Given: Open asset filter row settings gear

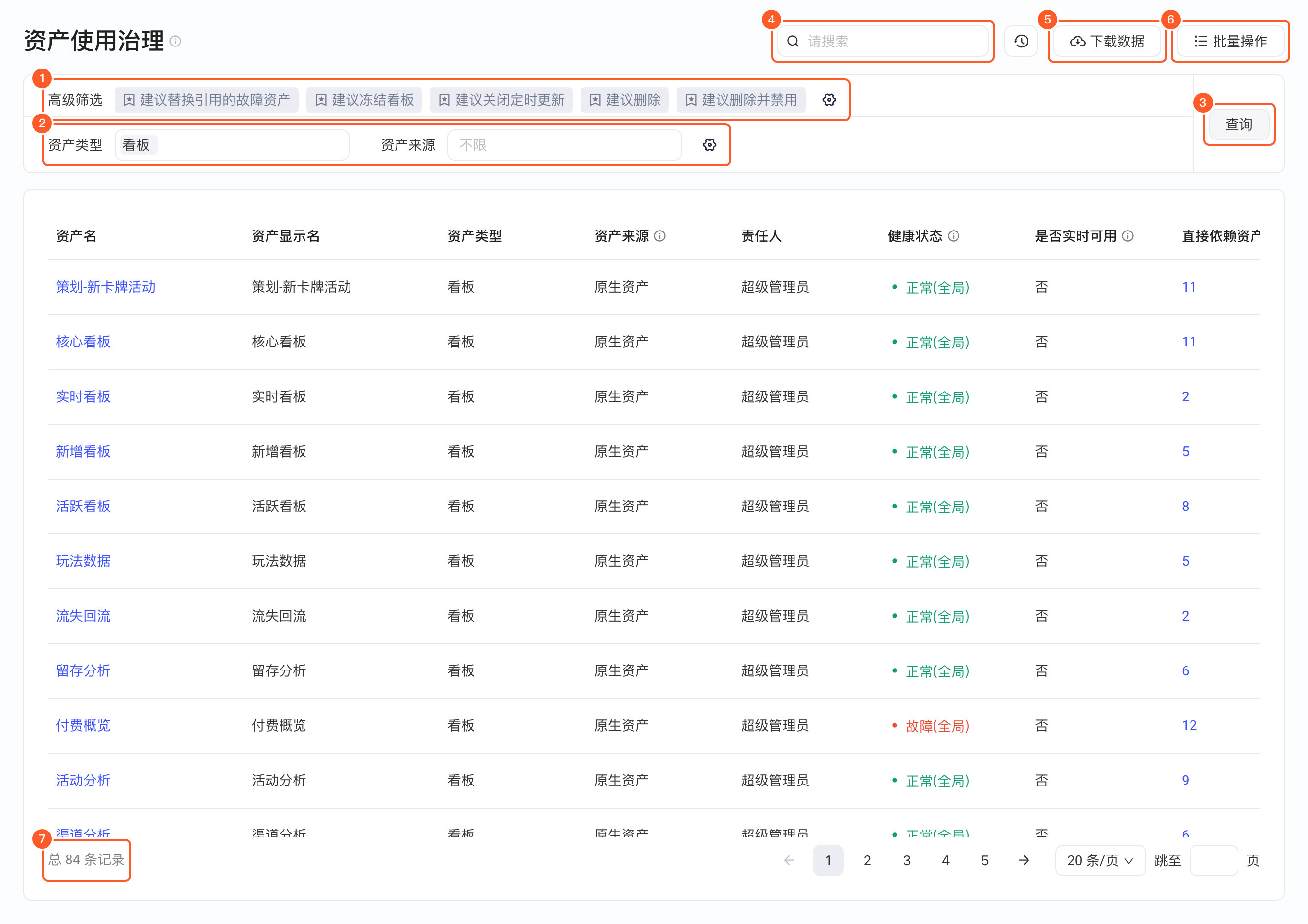Looking at the screenshot, I should (x=709, y=145).
